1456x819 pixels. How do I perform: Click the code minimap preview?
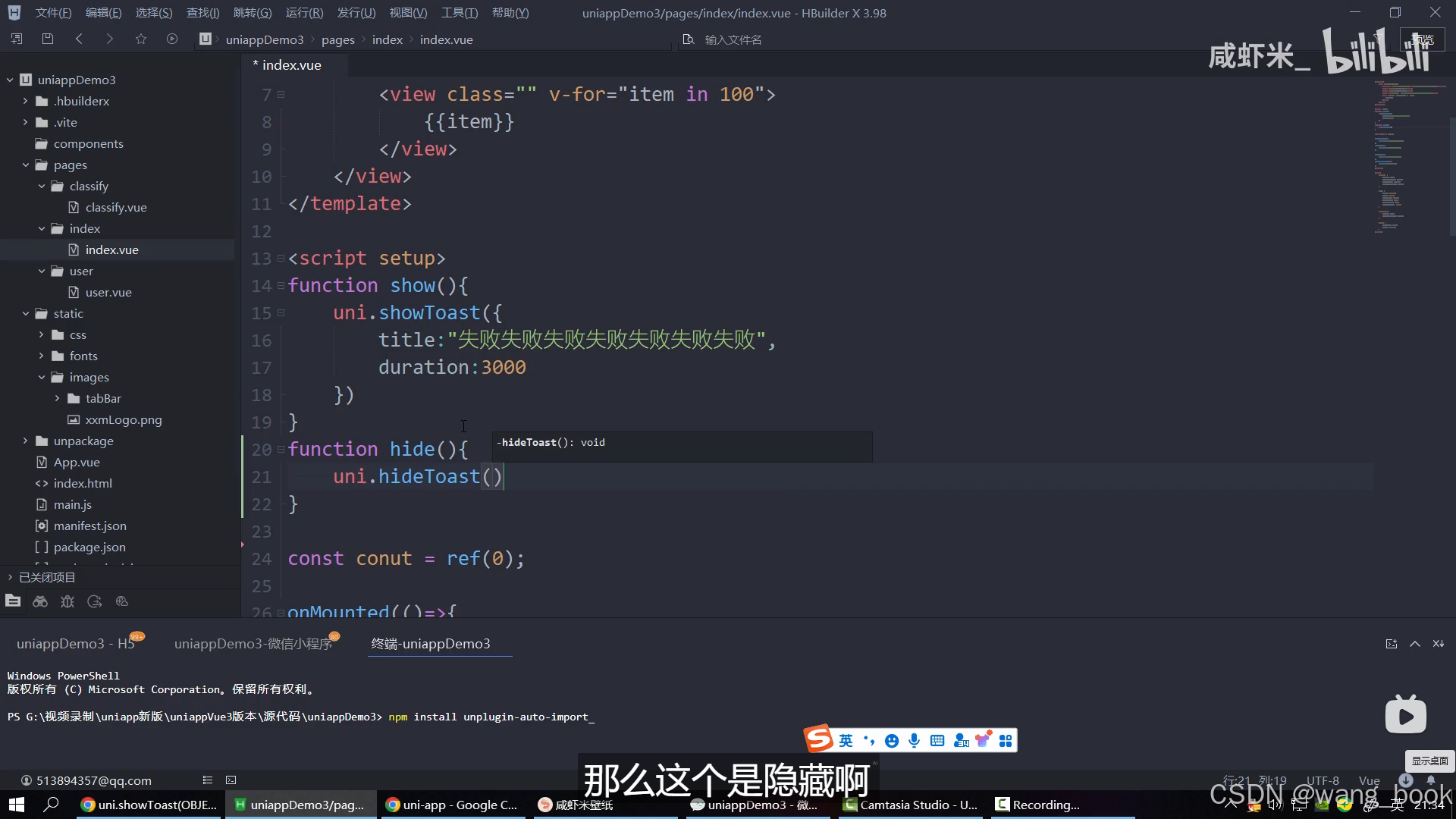point(1409,155)
